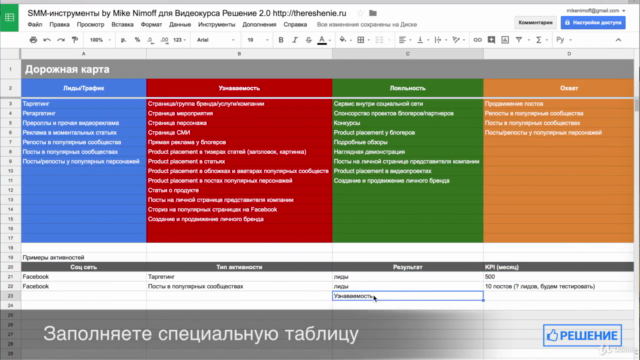Decrease decimal places
The image size is (640, 360).
[151, 40]
